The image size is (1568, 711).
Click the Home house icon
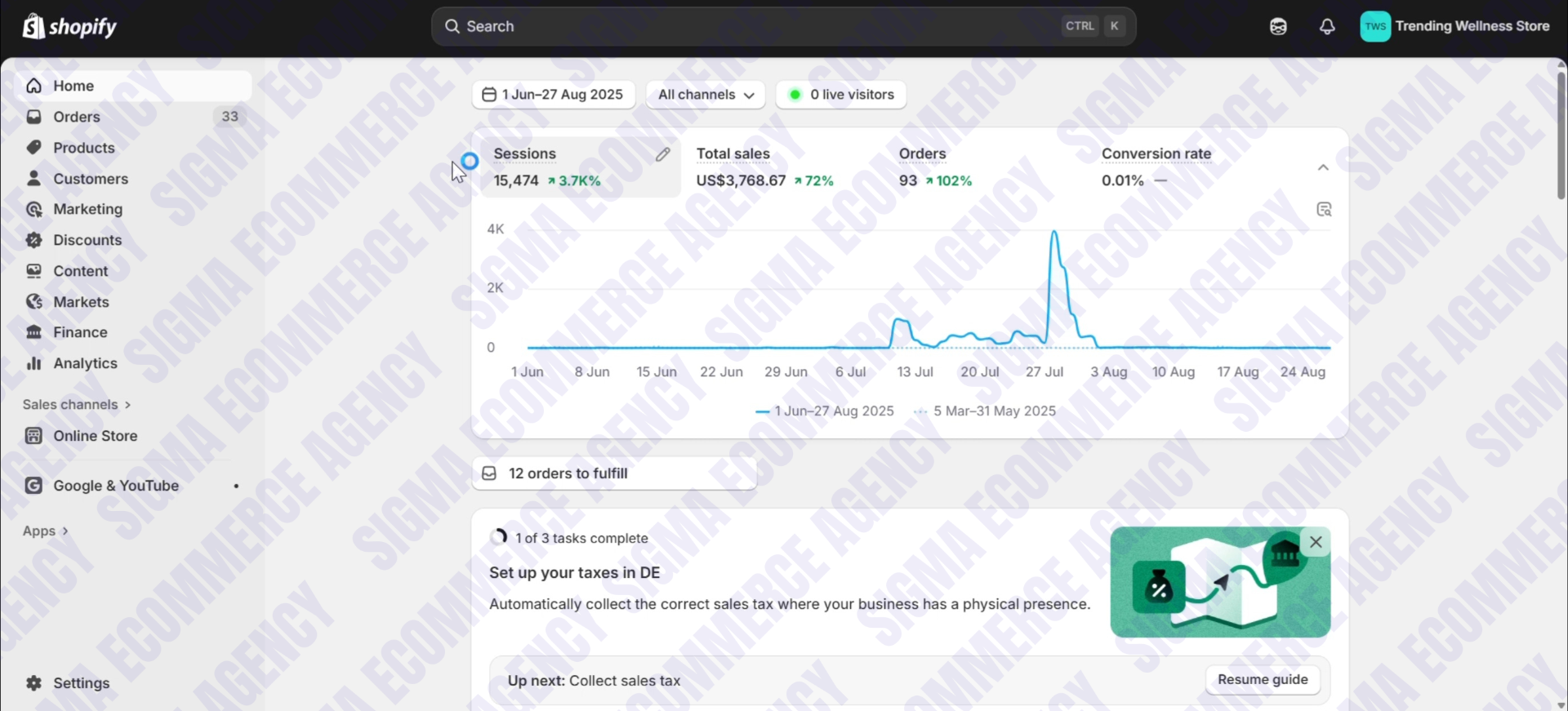pos(33,86)
